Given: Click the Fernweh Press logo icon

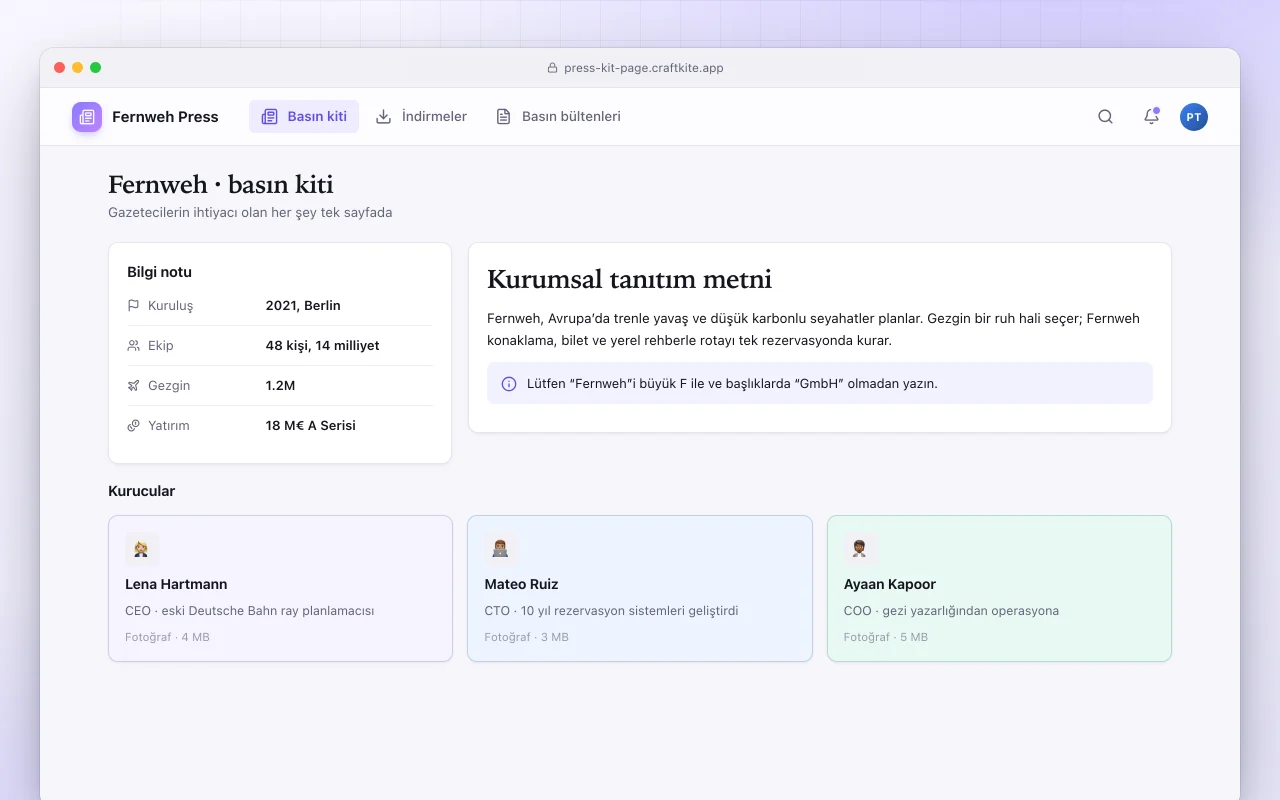Looking at the screenshot, I should tap(87, 117).
